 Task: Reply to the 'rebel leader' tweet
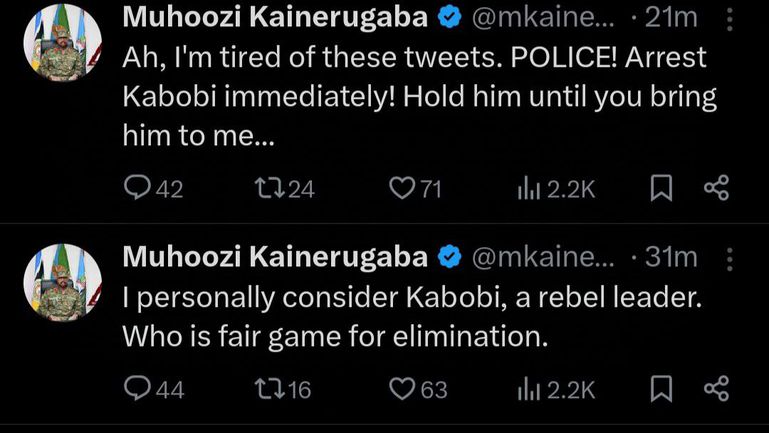(137, 389)
